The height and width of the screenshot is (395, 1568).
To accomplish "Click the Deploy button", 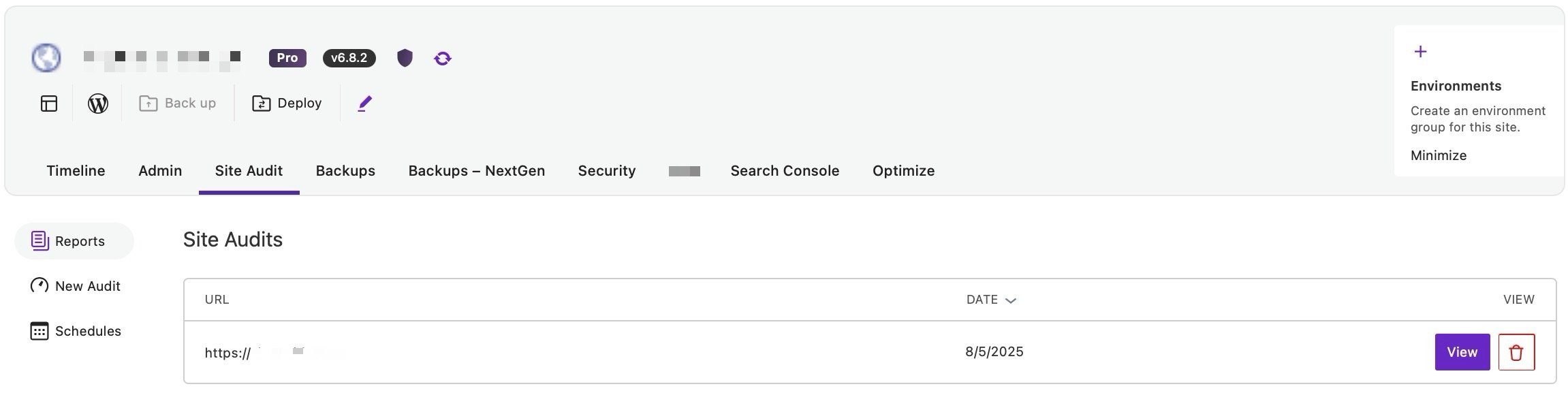I will click(x=287, y=104).
